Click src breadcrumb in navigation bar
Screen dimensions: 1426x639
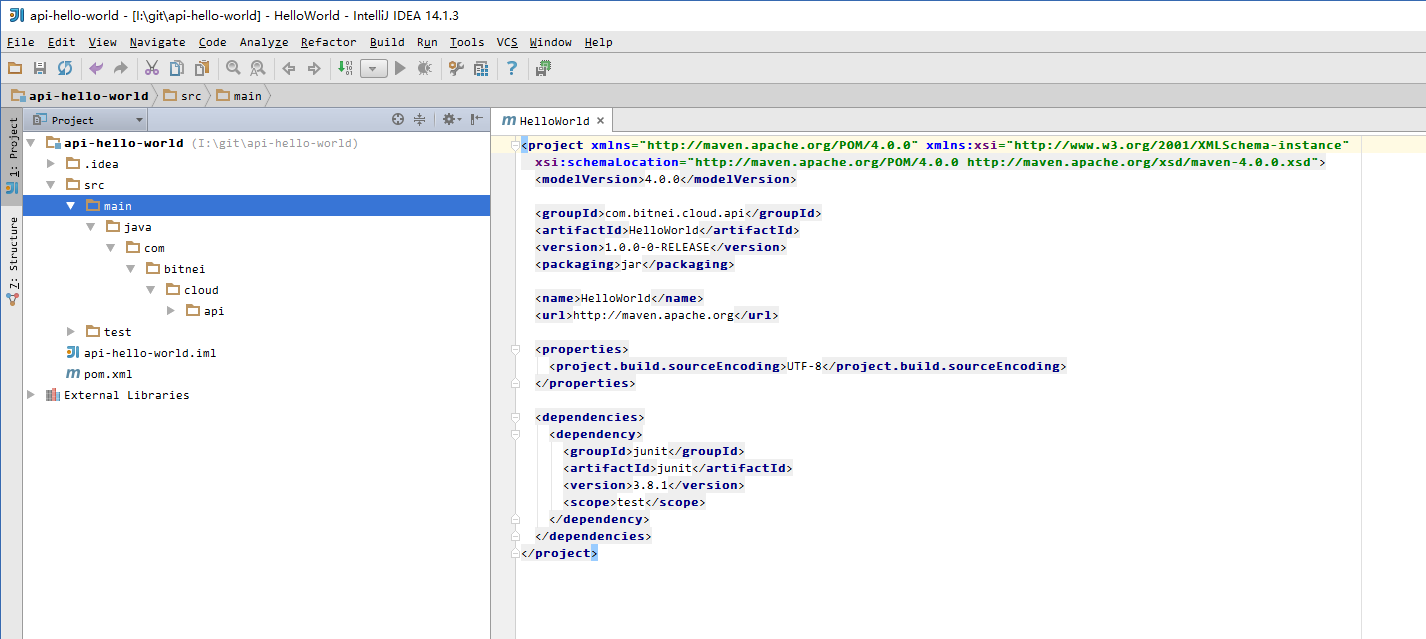coord(182,96)
